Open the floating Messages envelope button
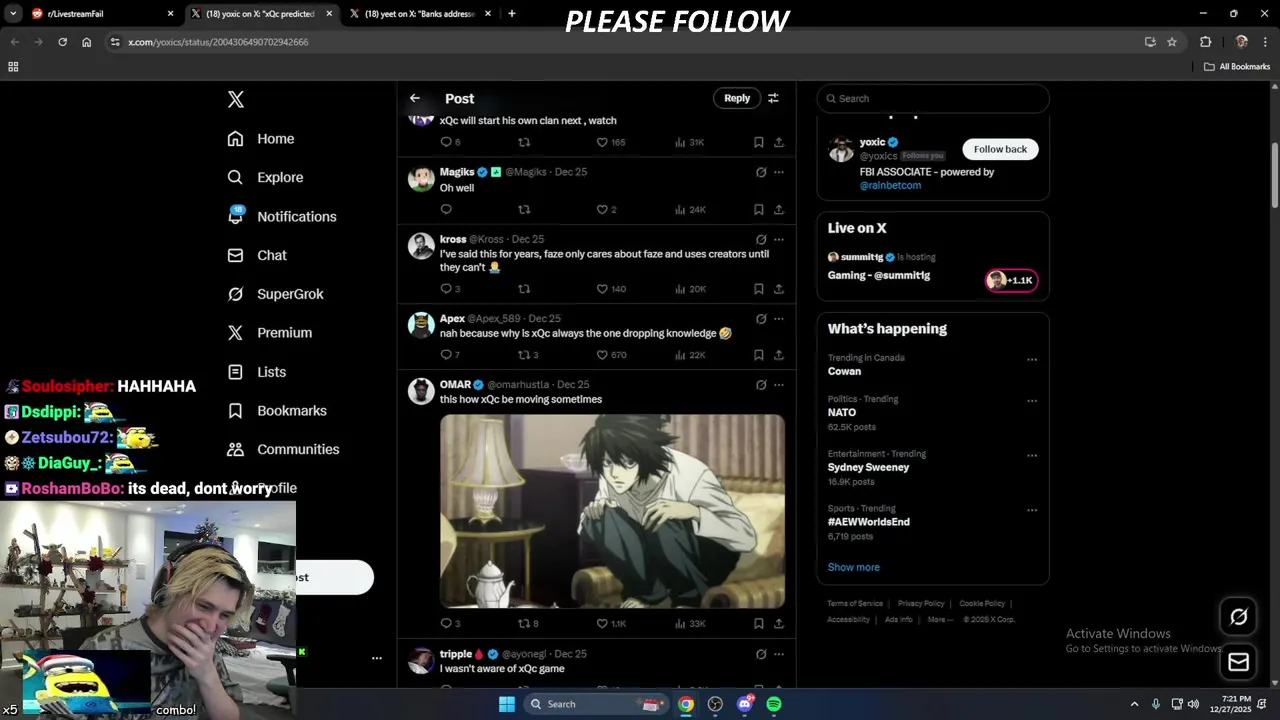The height and width of the screenshot is (720, 1280). 1238,662
